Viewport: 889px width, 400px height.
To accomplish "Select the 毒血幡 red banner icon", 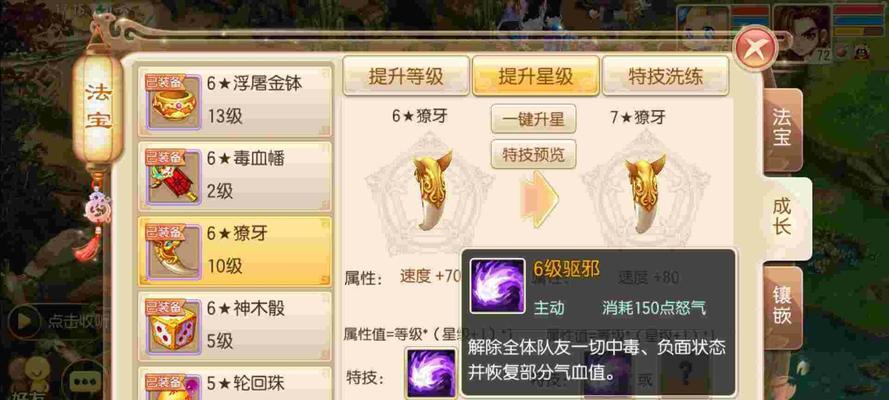I will 174,177.
